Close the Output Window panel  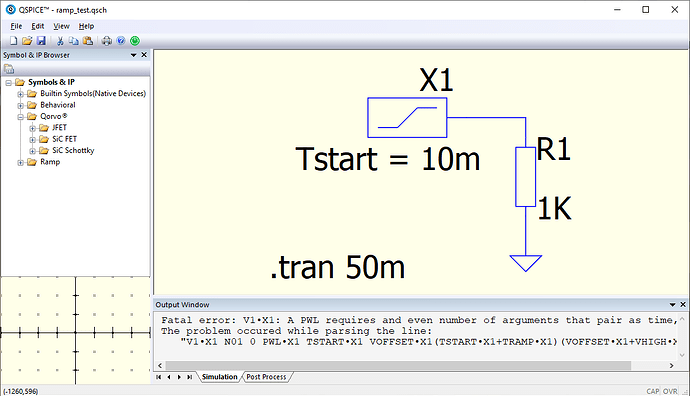[x=683, y=304]
